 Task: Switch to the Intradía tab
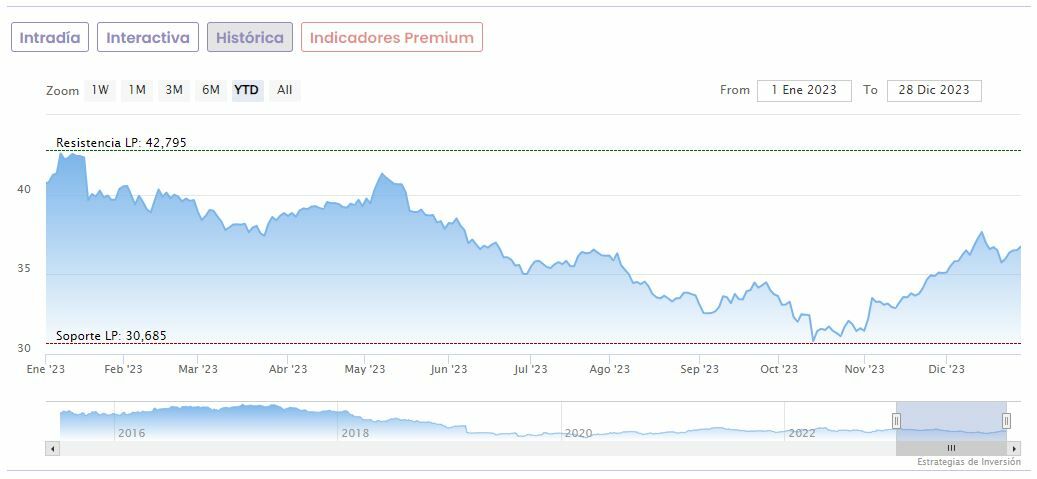[50, 38]
